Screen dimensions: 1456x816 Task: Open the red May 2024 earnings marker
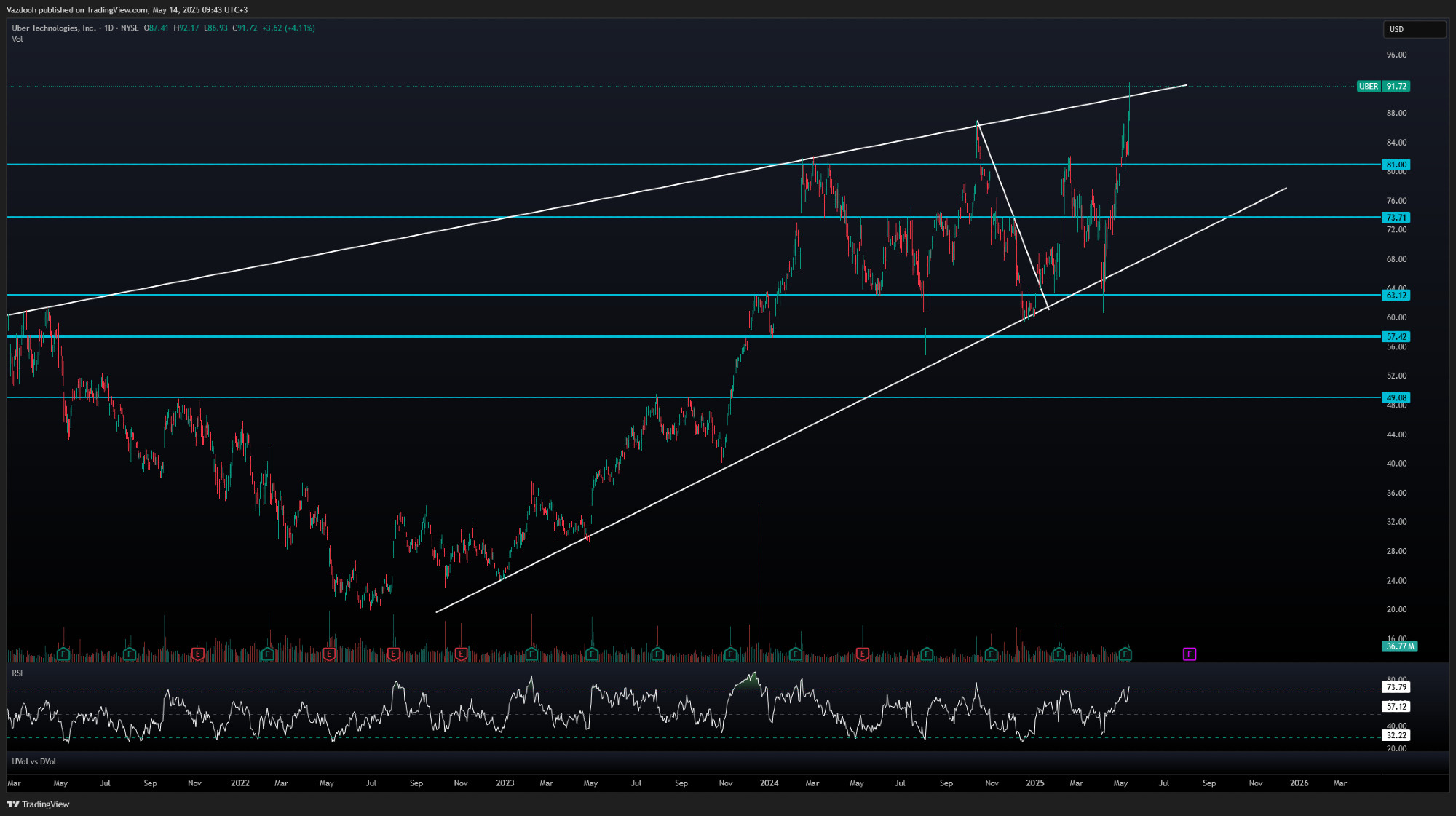pyautogui.click(x=863, y=654)
